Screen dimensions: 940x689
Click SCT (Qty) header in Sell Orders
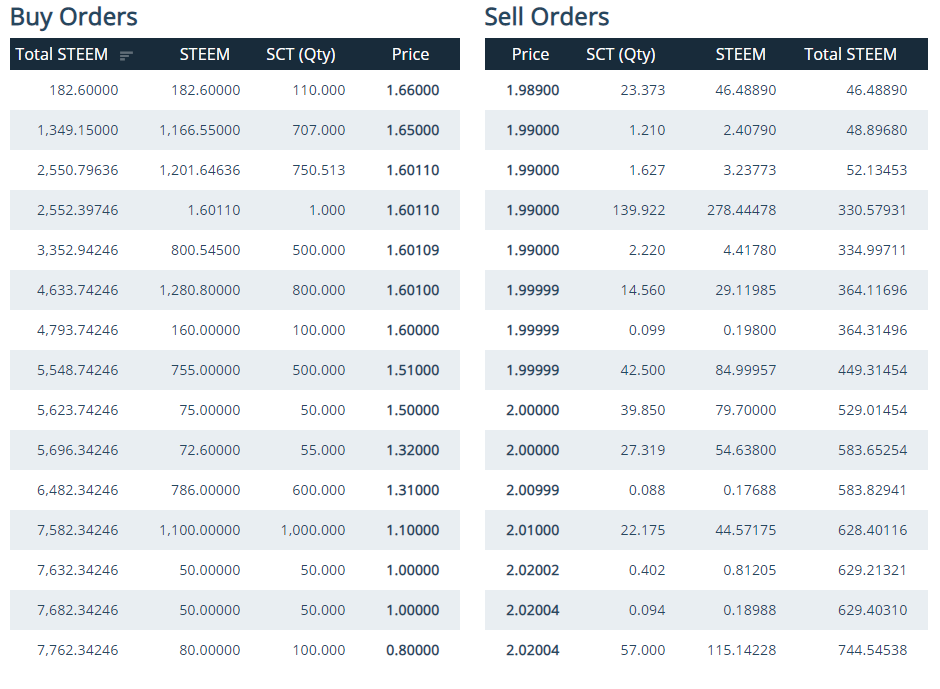[x=620, y=54]
